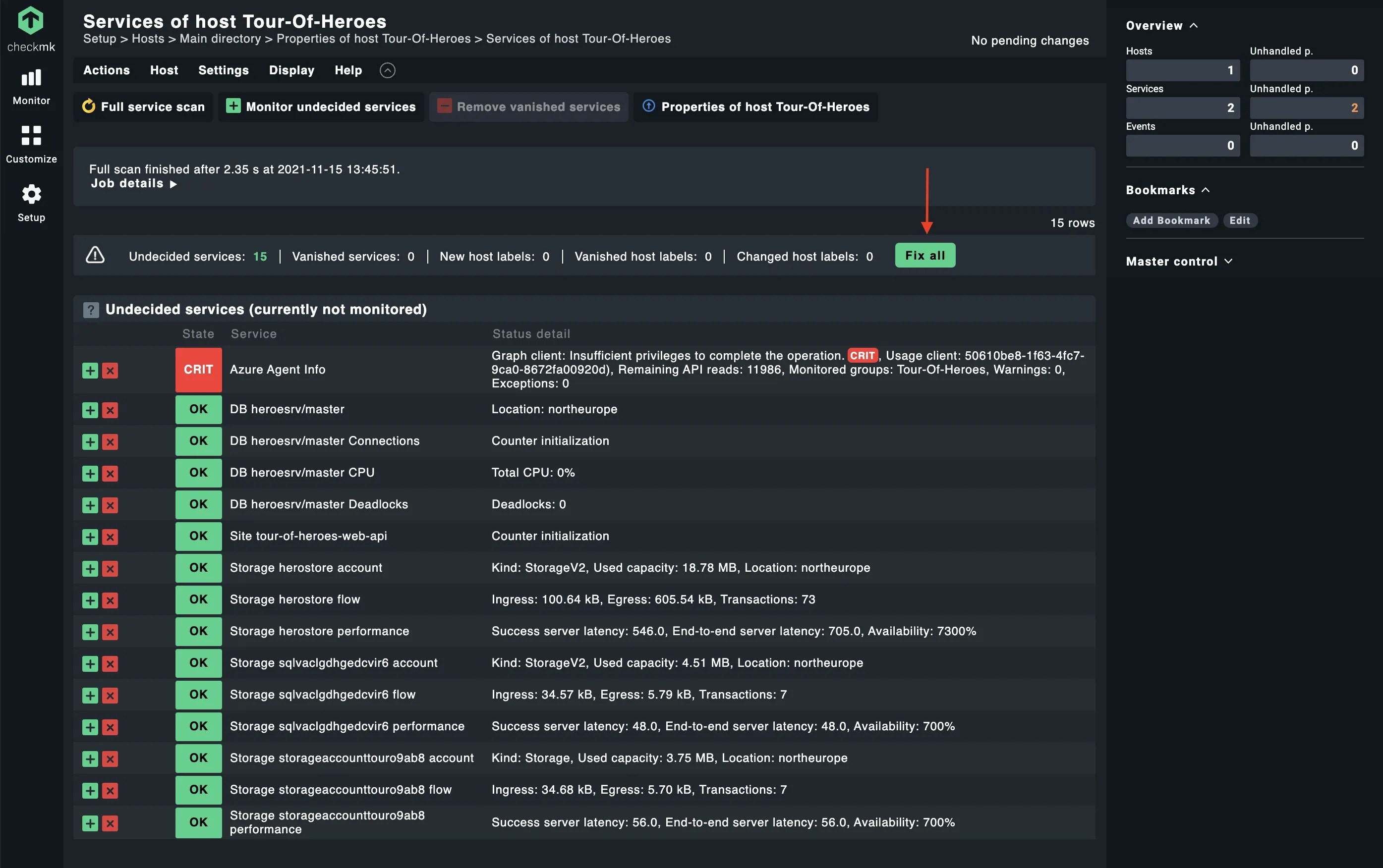Image resolution: width=1383 pixels, height=868 pixels.
Task: Add DB heroesrv/master Connections with plus icon
Action: click(x=90, y=441)
